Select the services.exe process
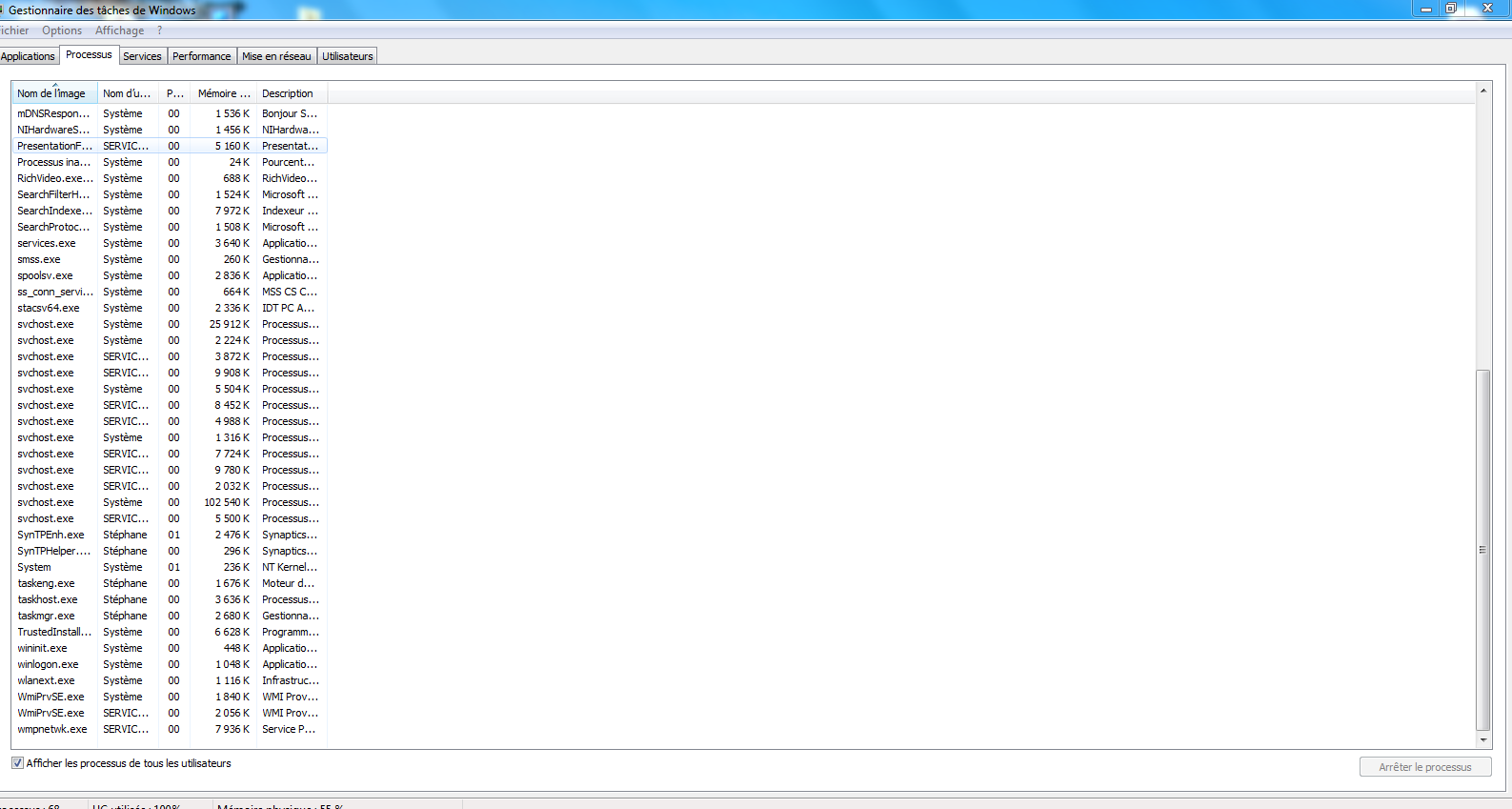Screen dimensions: 1512x809 pos(170,243)
